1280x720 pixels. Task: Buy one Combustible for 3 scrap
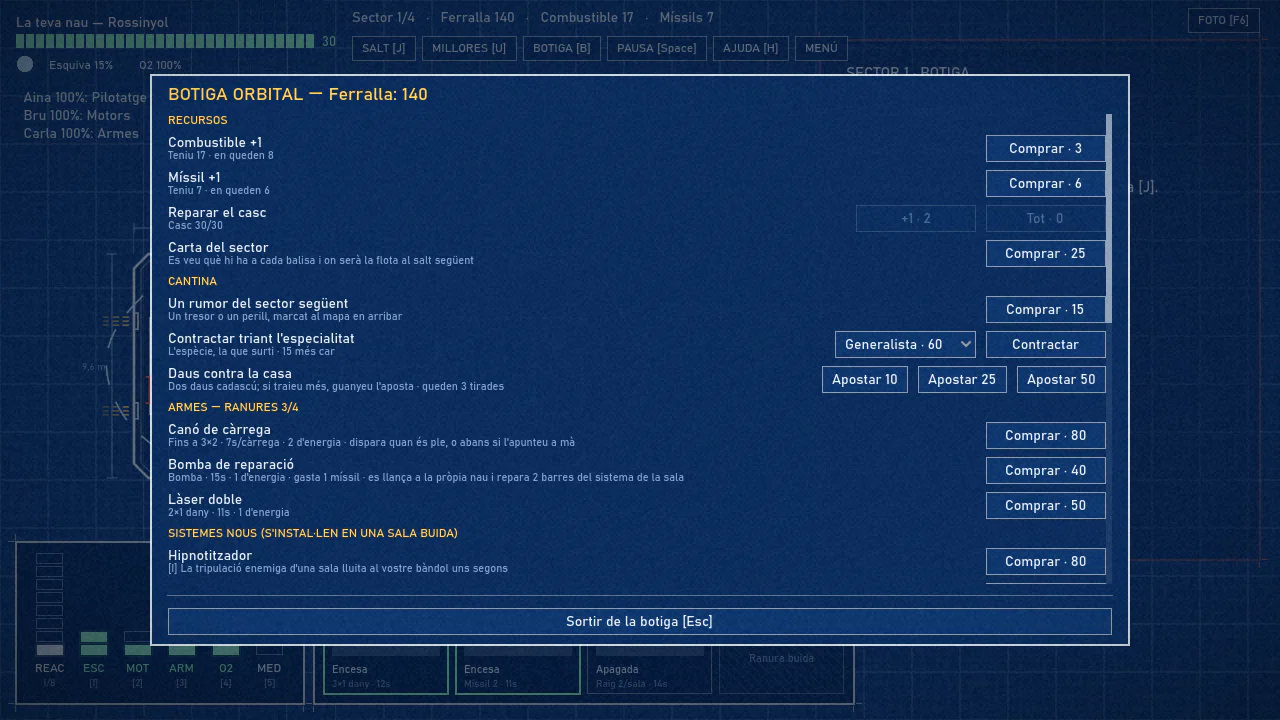tap(1045, 148)
